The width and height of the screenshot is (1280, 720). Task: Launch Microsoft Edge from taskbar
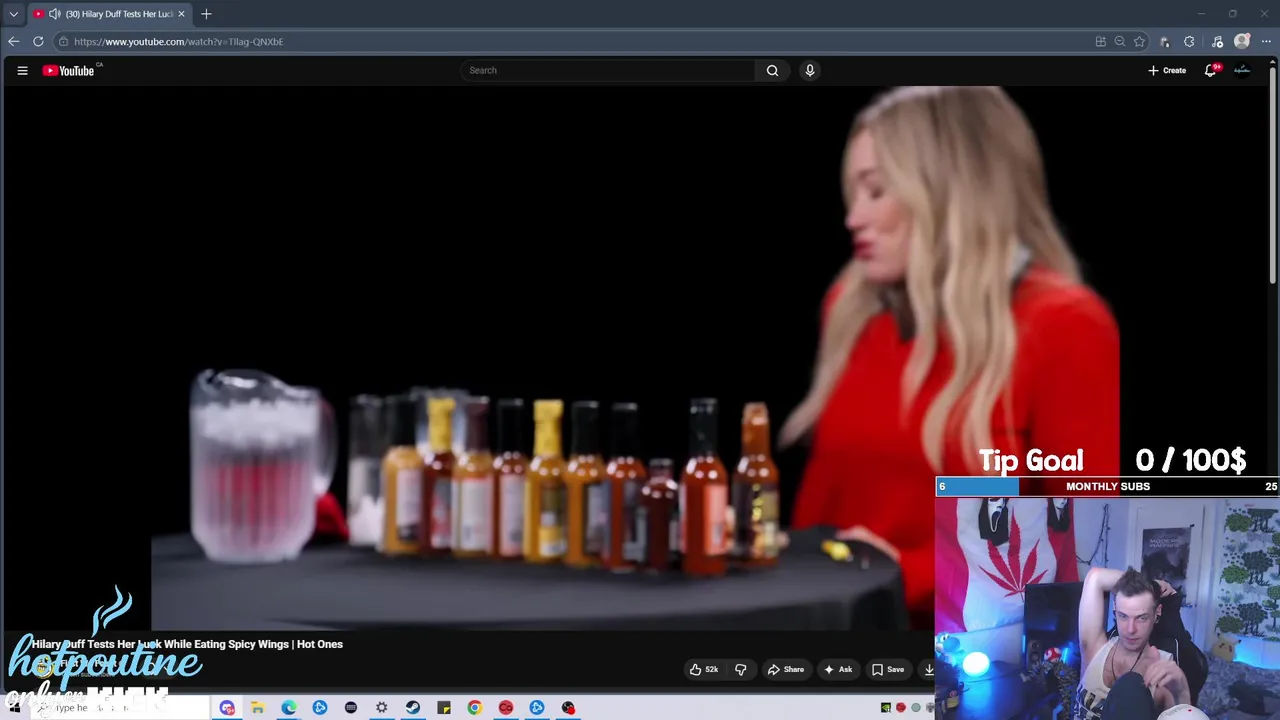tap(289, 708)
